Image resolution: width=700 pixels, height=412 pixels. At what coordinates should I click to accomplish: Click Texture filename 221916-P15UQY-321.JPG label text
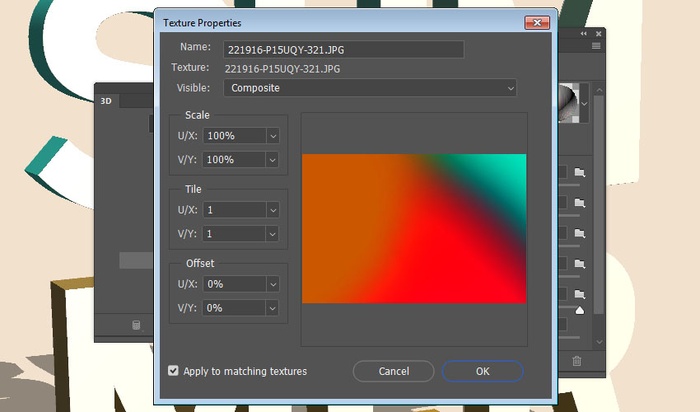(x=282, y=69)
